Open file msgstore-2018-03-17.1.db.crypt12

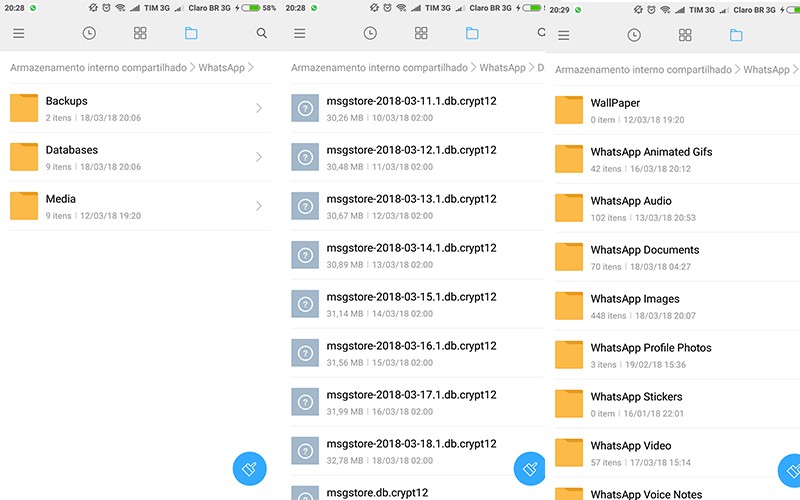click(418, 402)
